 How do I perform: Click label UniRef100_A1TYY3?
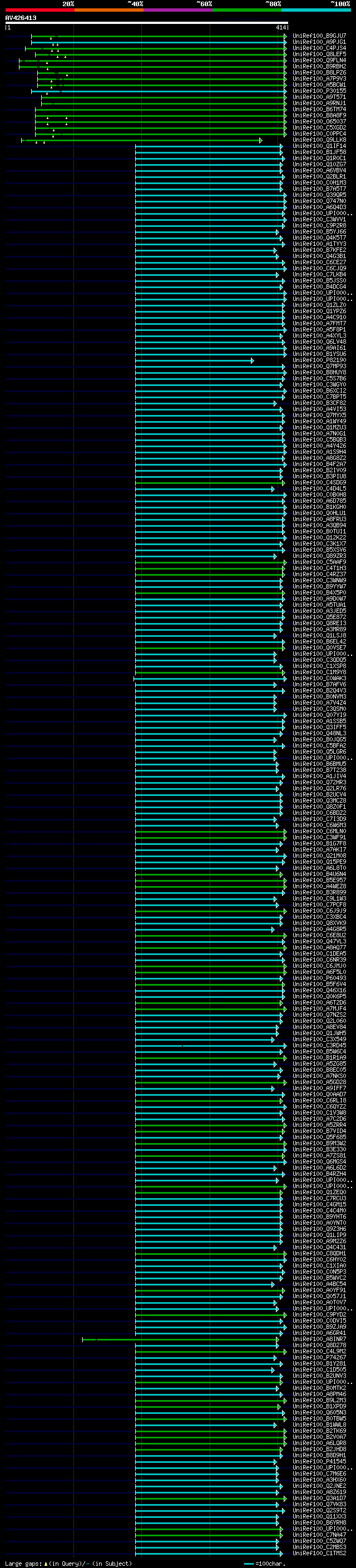pyautogui.click(x=319, y=244)
